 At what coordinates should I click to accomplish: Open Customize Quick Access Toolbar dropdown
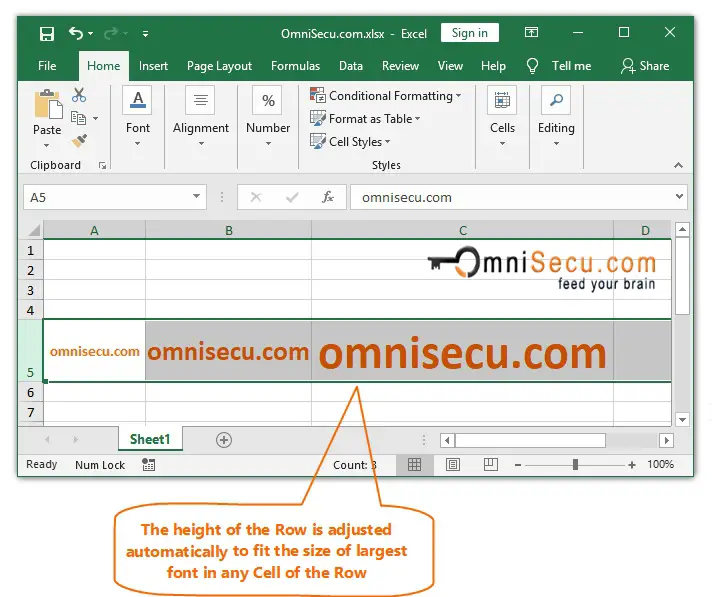145,34
